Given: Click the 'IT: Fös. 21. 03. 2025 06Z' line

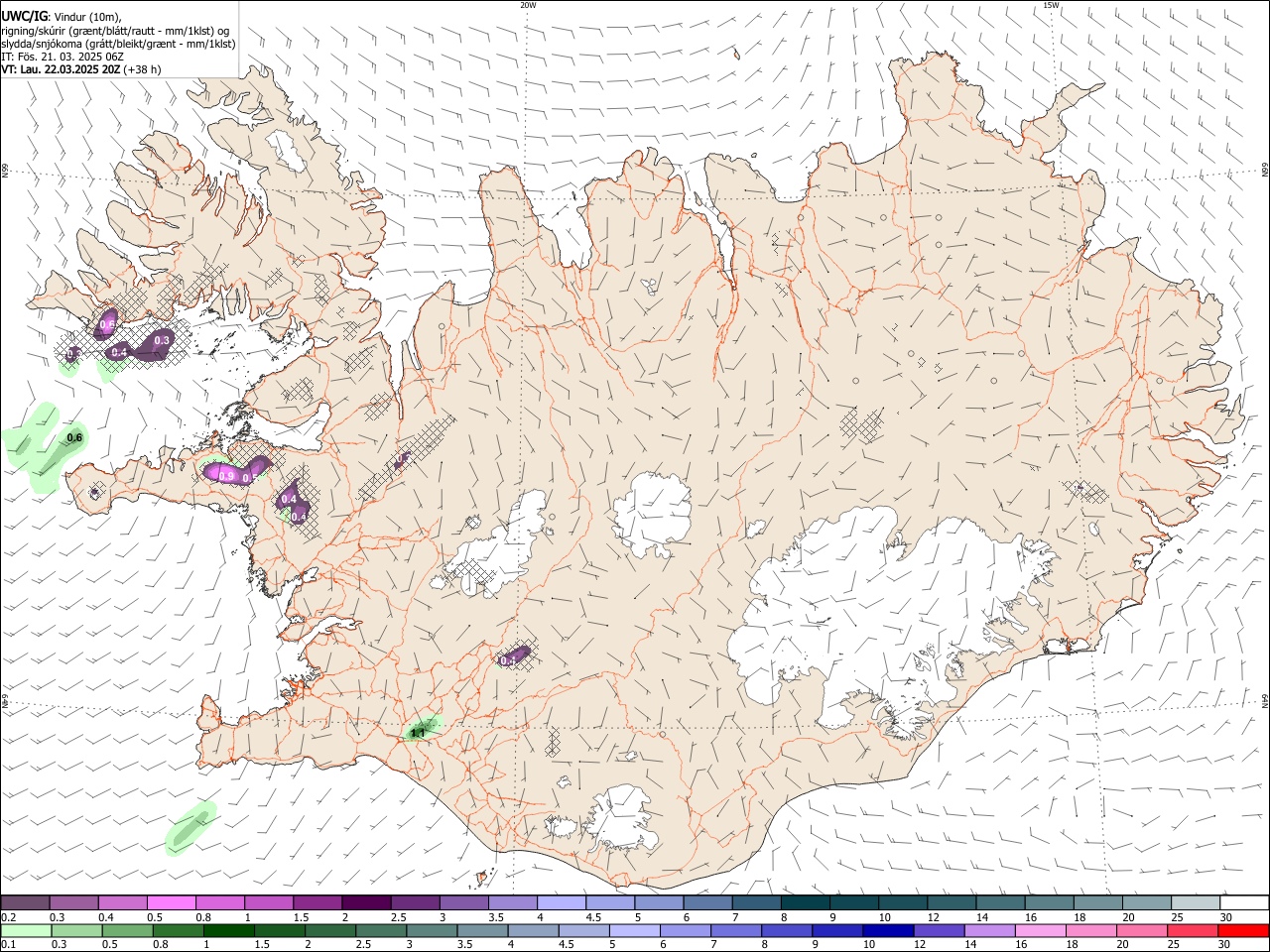Looking at the screenshot, I should point(63,57).
